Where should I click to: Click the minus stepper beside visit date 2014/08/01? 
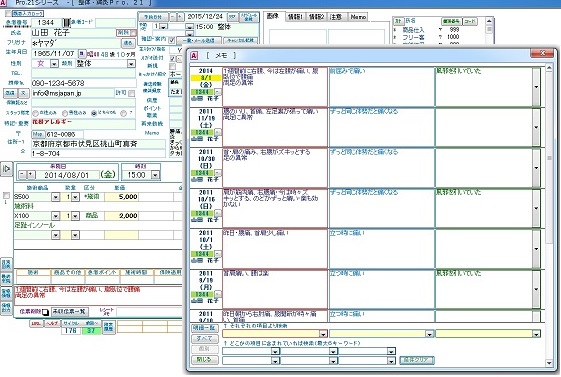23,175
